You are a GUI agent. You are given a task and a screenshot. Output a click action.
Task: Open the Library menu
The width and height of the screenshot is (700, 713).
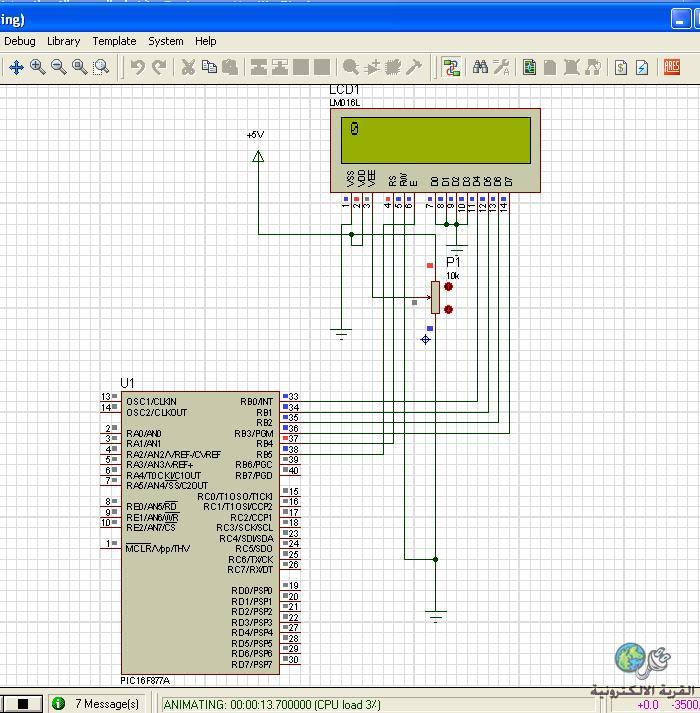[x=64, y=41]
